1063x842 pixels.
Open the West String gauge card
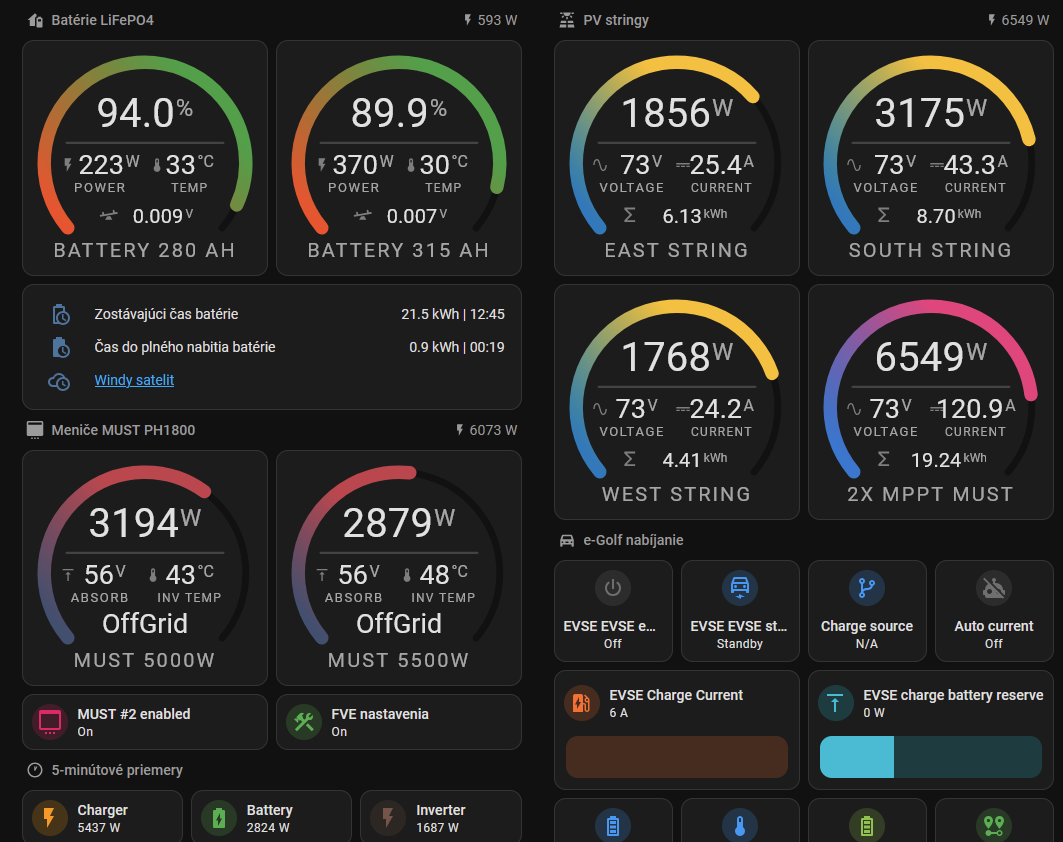click(677, 402)
